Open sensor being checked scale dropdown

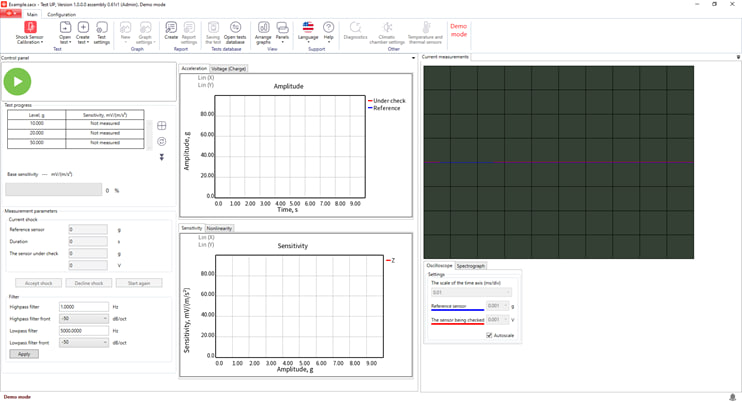point(497,320)
